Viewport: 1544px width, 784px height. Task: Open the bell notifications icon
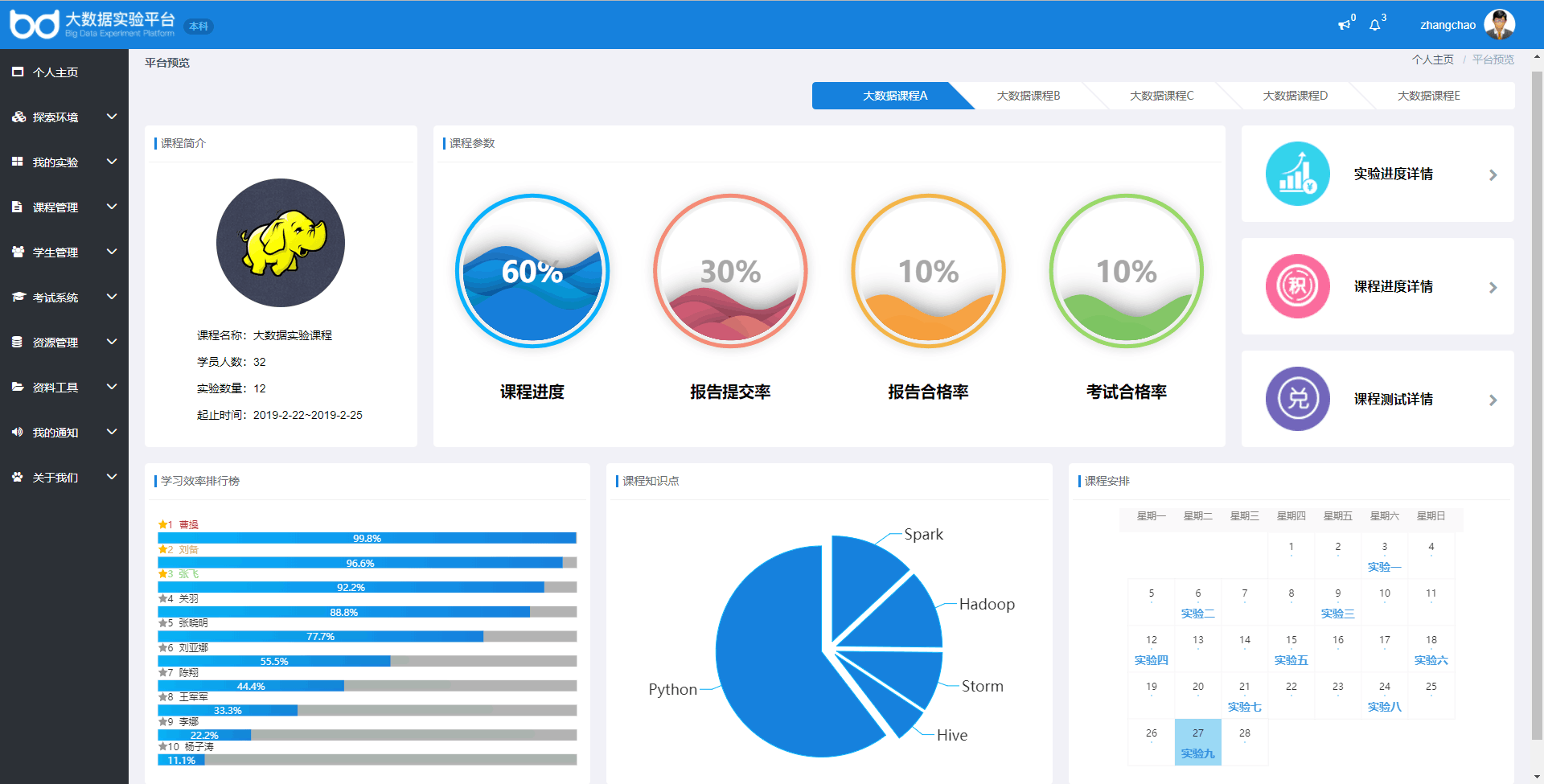click(1375, 25)
